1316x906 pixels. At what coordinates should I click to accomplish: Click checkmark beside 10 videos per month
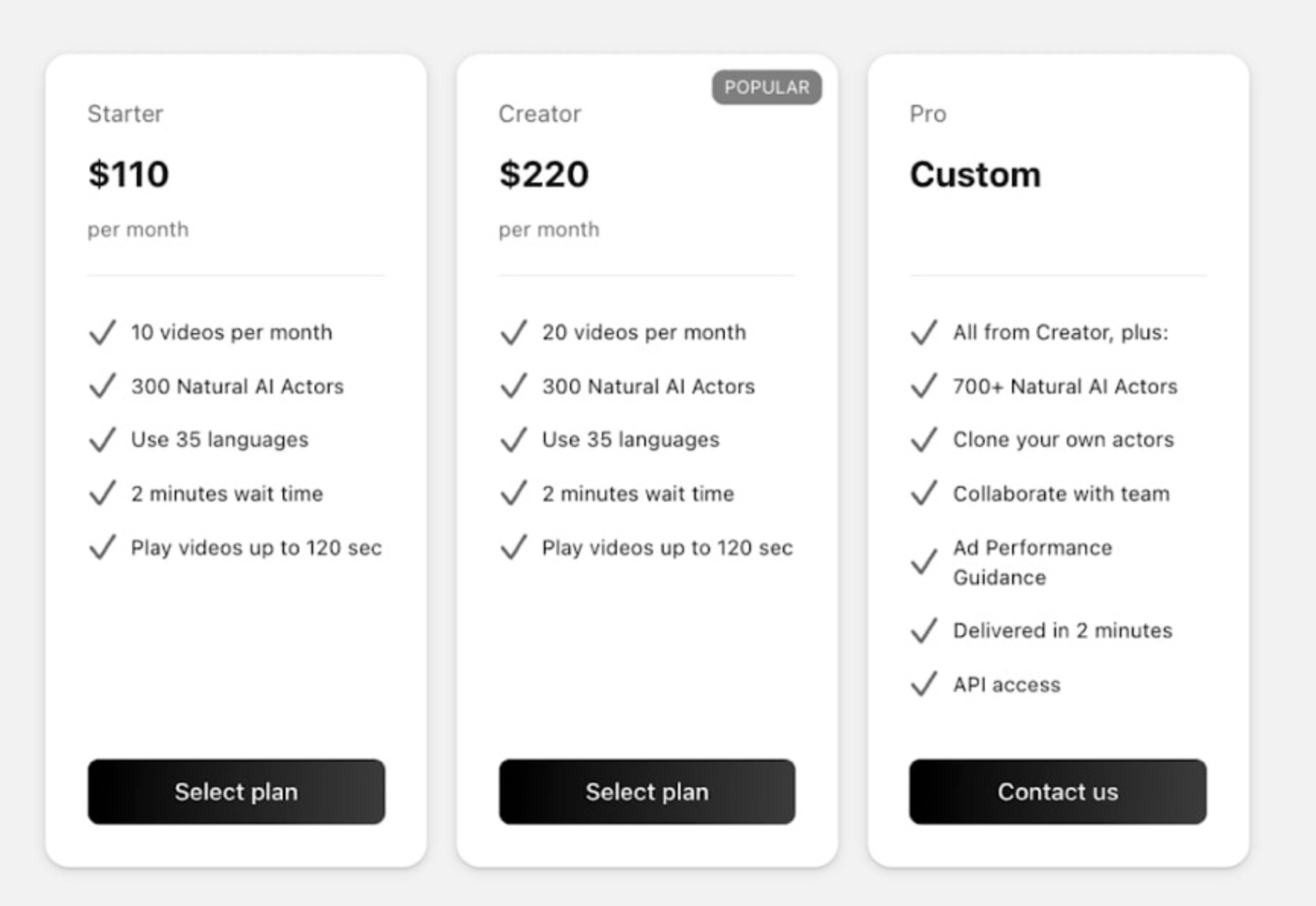pos(103,333)
